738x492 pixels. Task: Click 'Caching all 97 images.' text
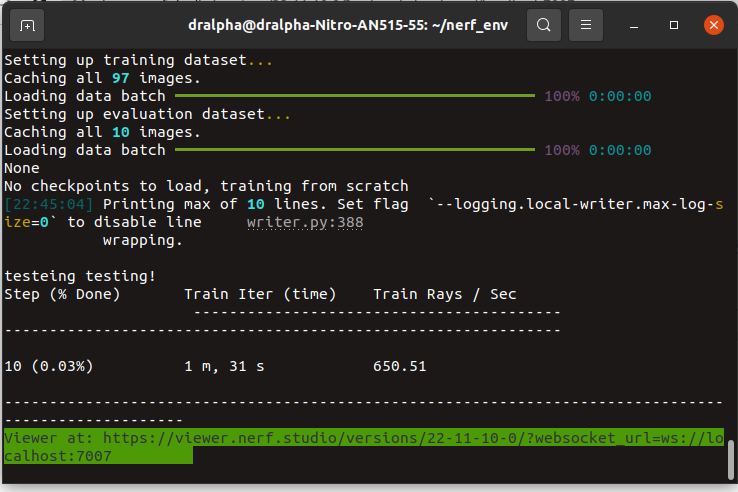click(x=102, y=78)
